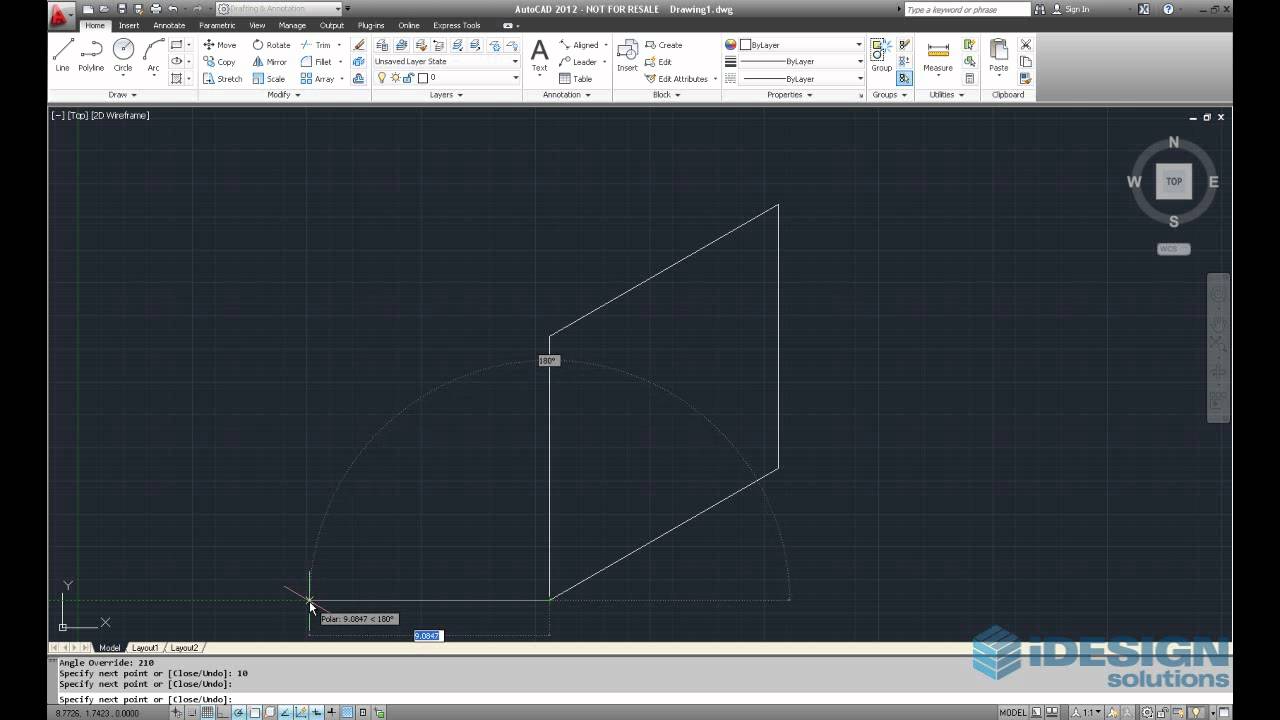The width and height of the screenshot is (1280, 720).
Task: Click the Paste clipboard icon
Action: coord(998,57)
